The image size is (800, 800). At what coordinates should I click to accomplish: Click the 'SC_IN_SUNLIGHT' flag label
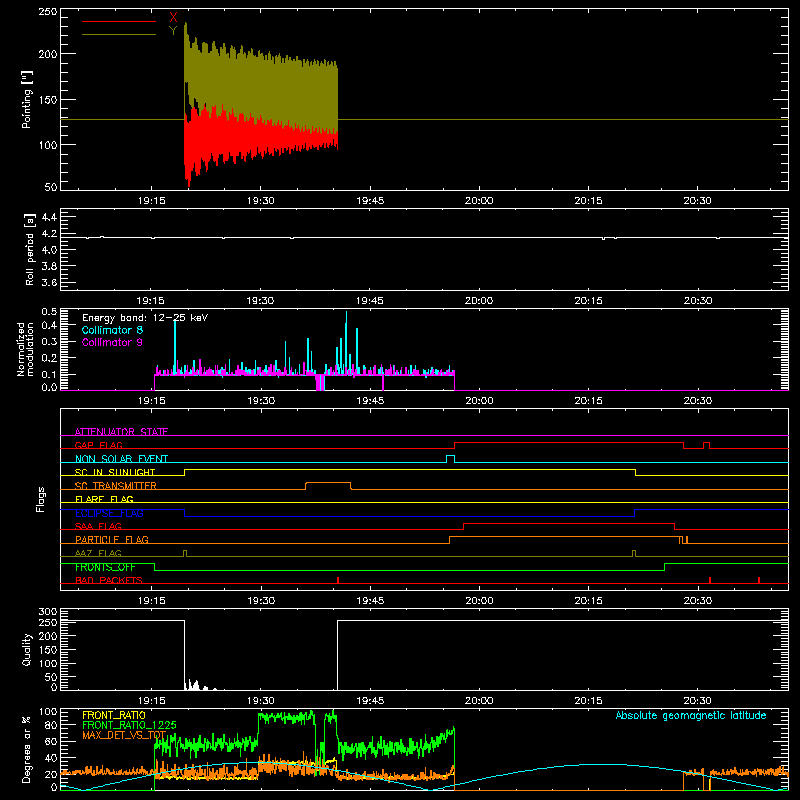click(115, 472)
